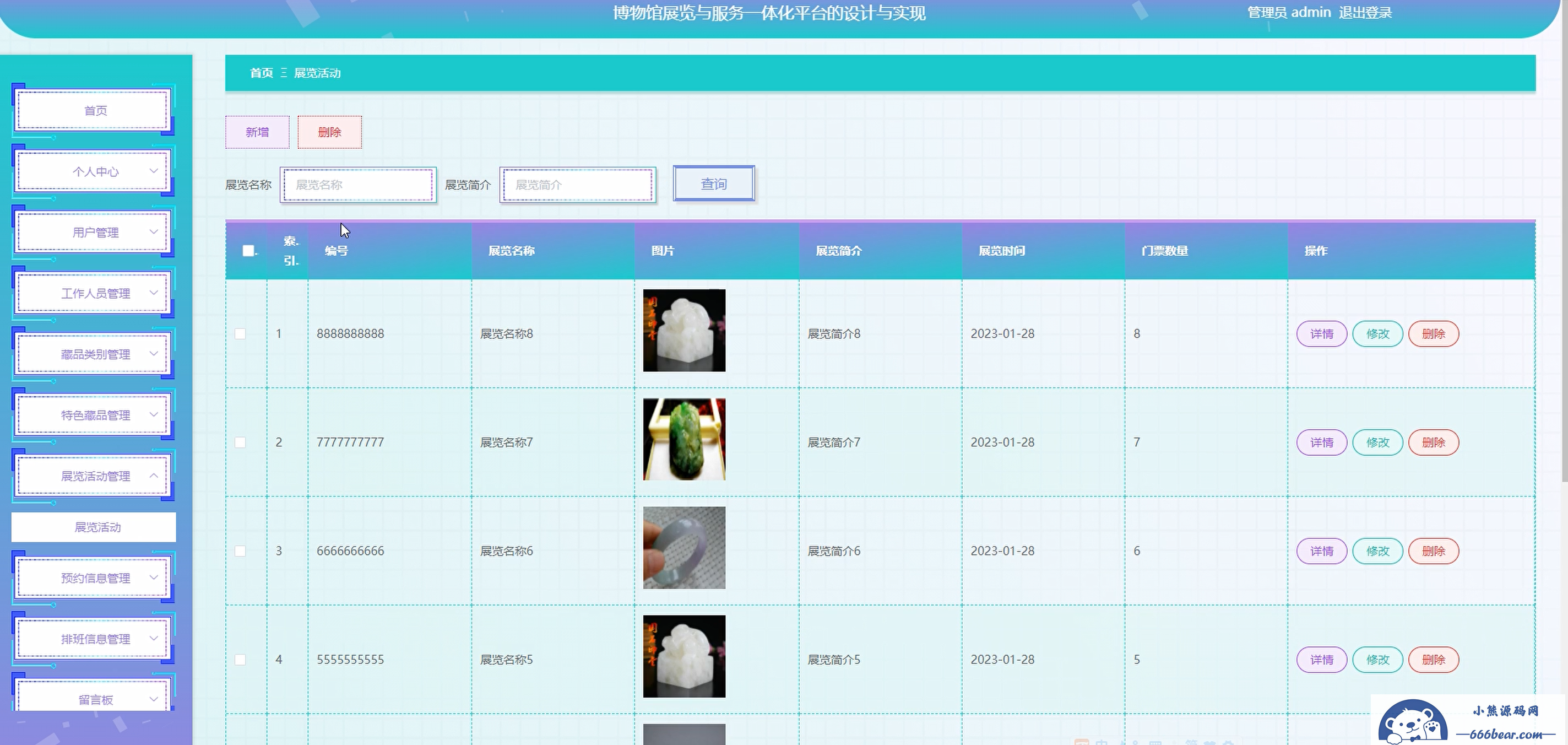Select cell text 展览简介7

[834, 442]
